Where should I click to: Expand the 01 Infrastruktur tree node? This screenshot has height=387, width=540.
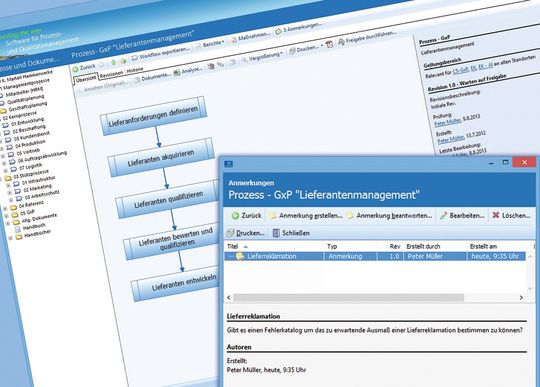point(9,185)
